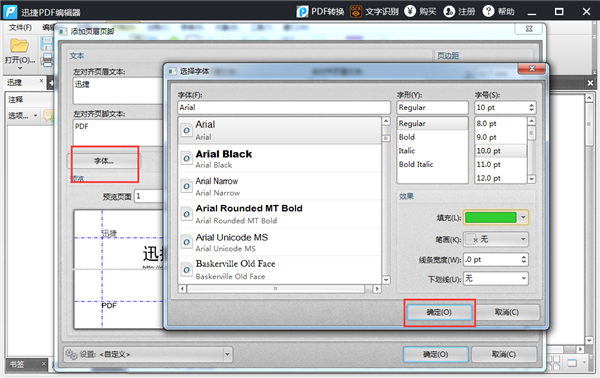This screenshot has height=378, width=600.
Task: Choose Arial Unicode MS font
Action: (280, 242)
